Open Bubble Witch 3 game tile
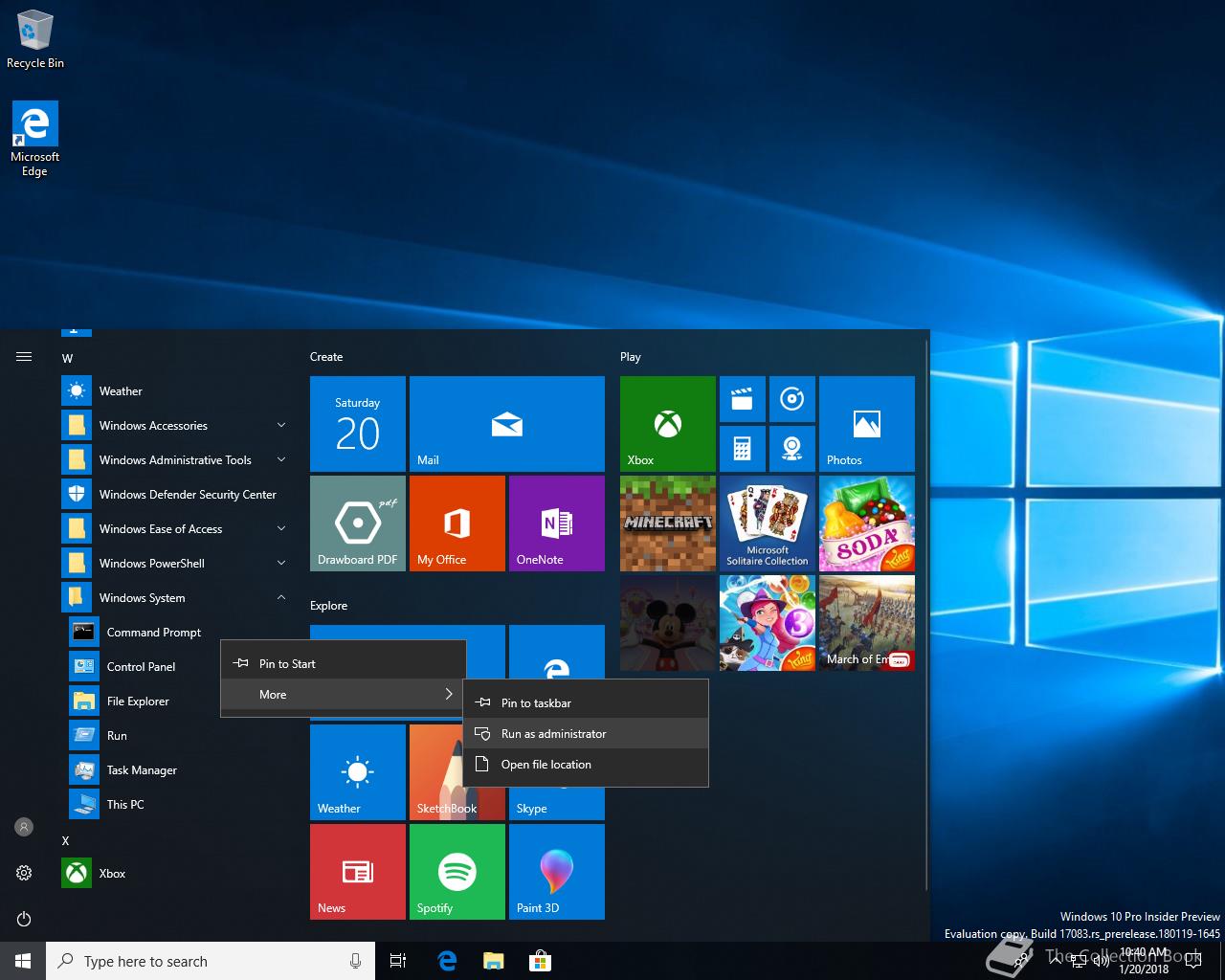 click(x=768, y=623)
